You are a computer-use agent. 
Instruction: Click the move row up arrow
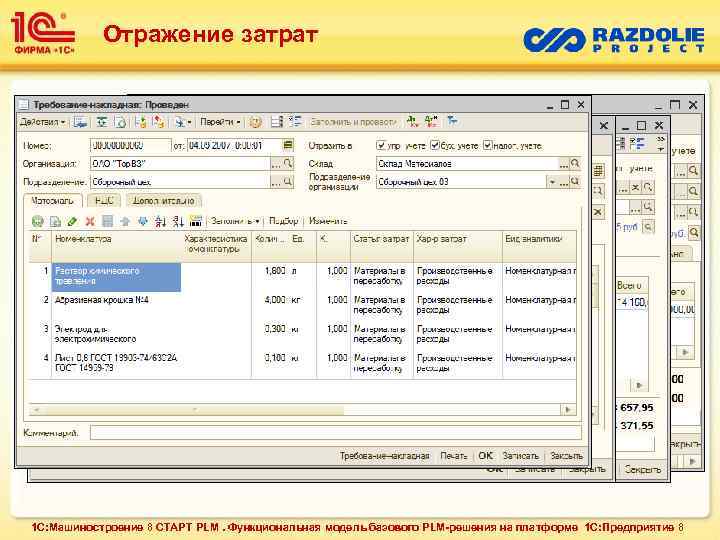coord(125,222)
